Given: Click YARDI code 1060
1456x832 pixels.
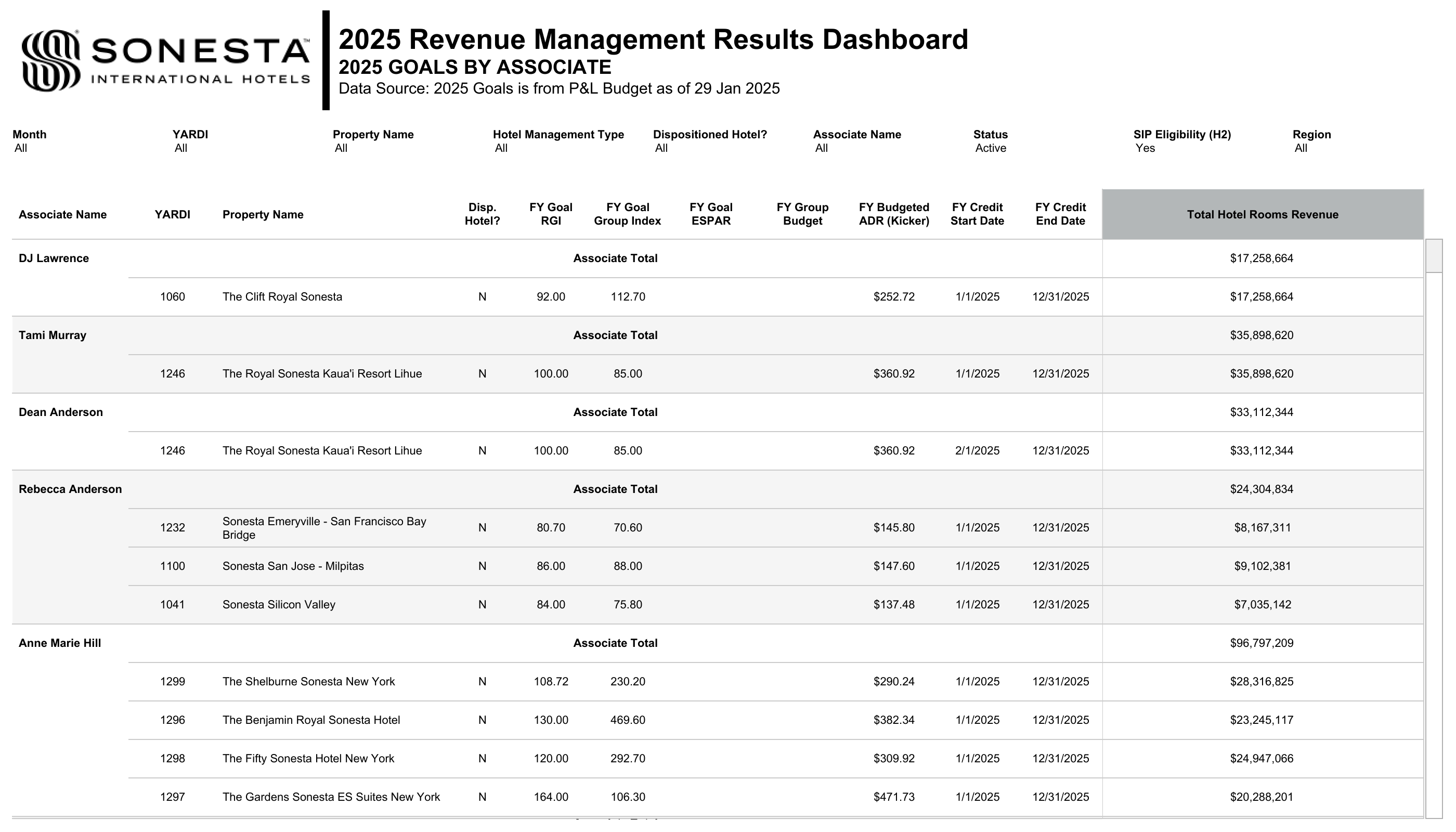Looking at the screenshot, I should [x=173, y=297].
